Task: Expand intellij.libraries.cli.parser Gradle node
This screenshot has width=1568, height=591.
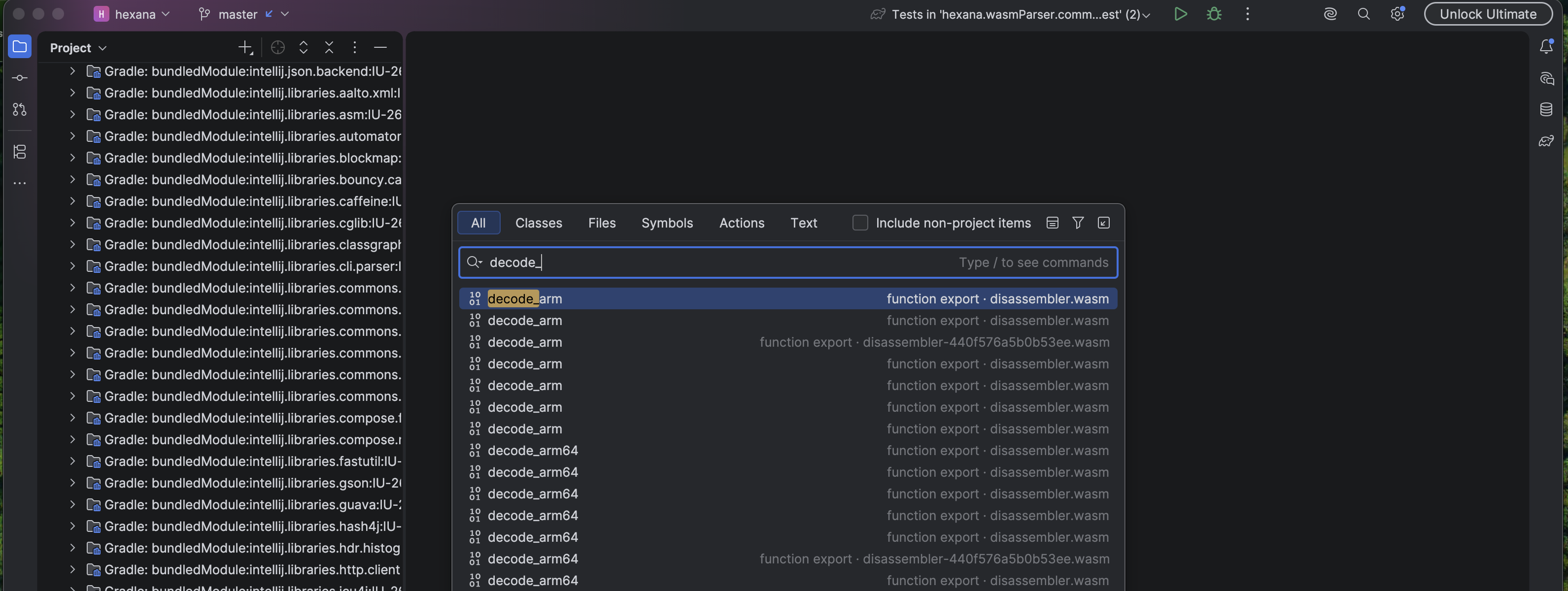Action: pos(72,266)
